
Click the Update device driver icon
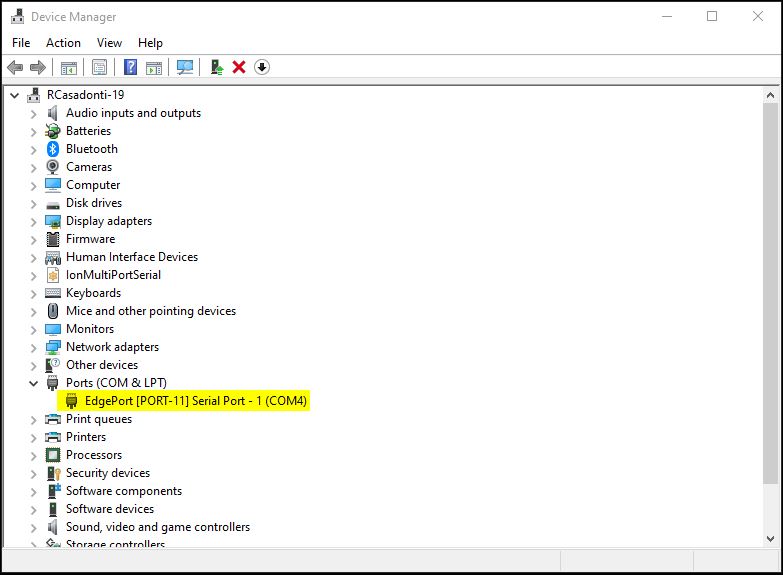click(x=217, y=67)
